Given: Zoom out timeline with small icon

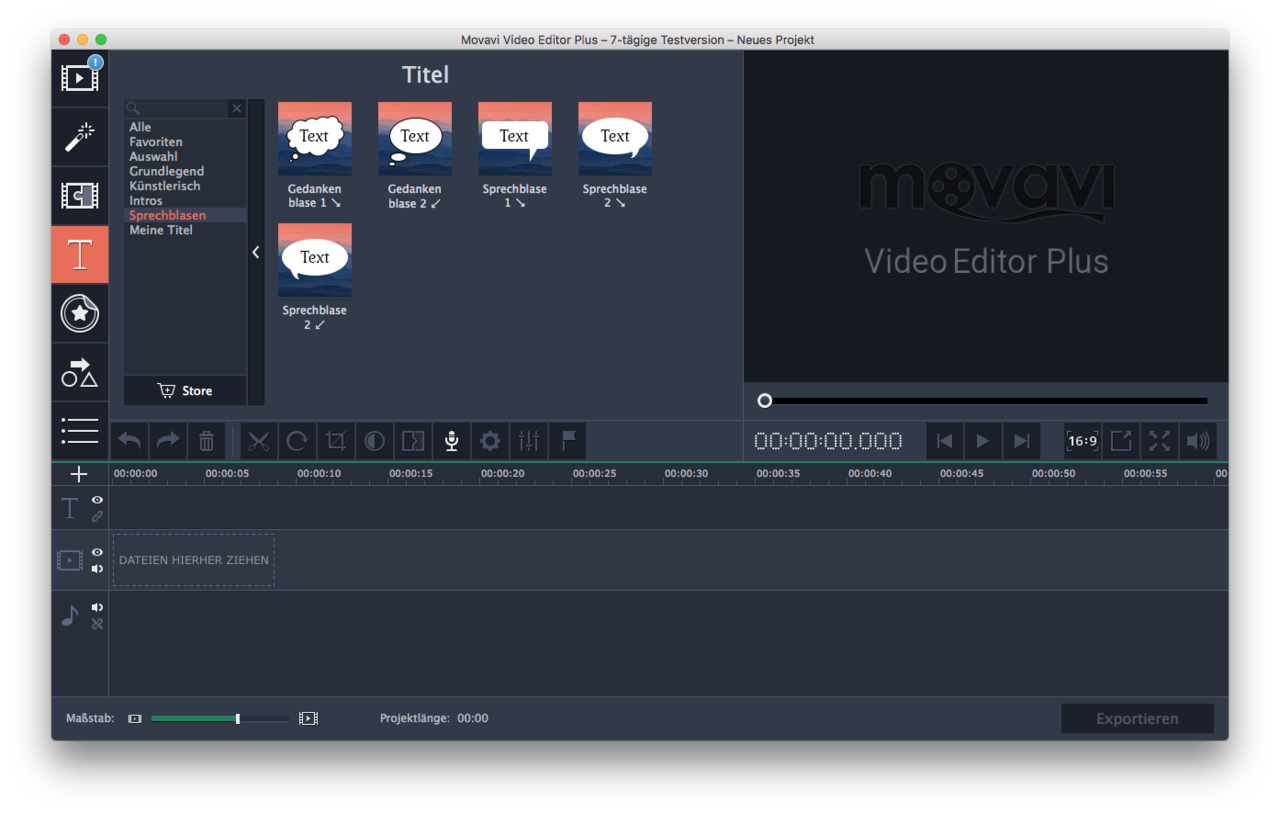Looking at the screenshot, I should 135,719.
